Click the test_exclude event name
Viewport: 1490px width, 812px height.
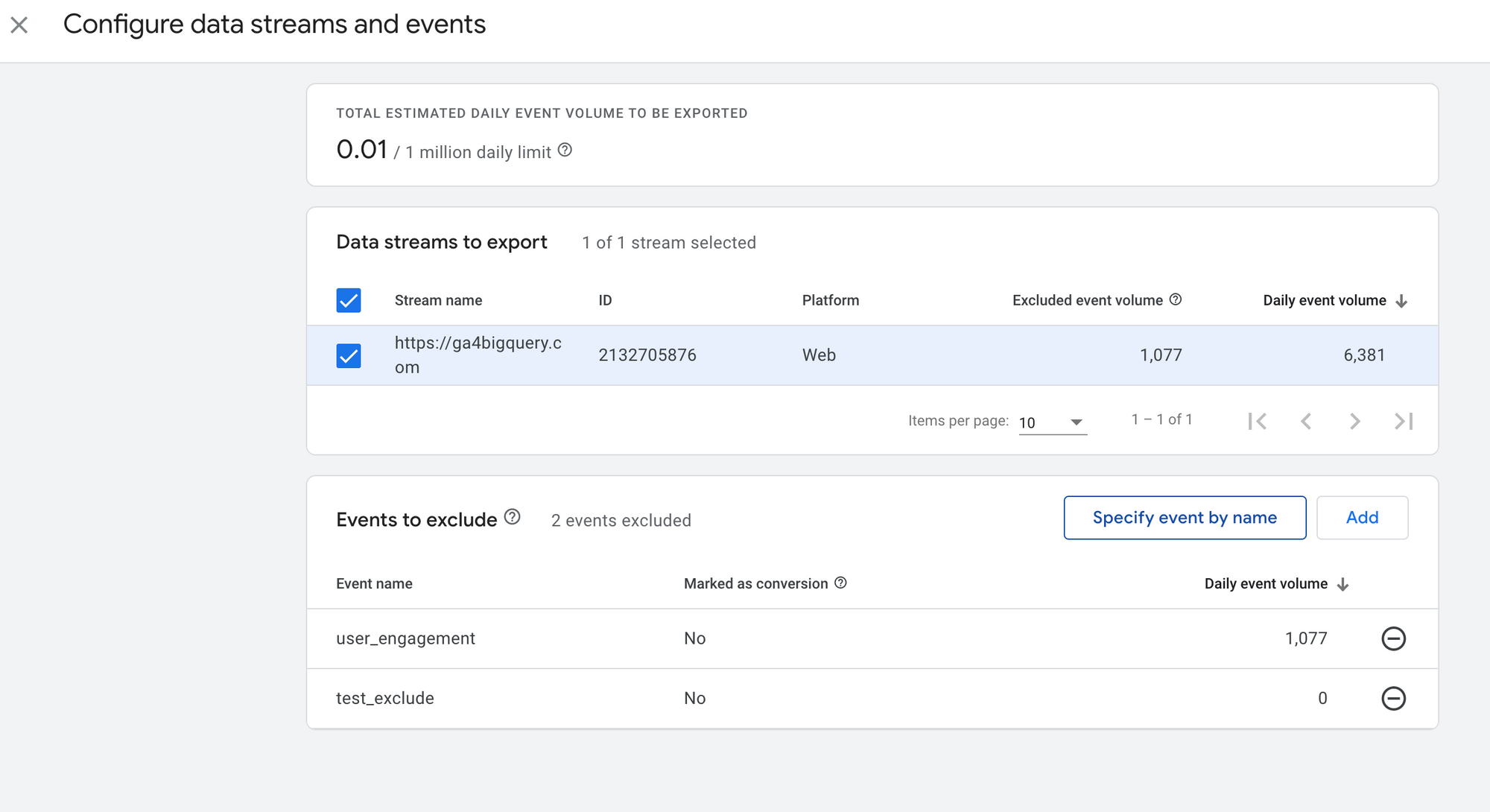point(384,698)
